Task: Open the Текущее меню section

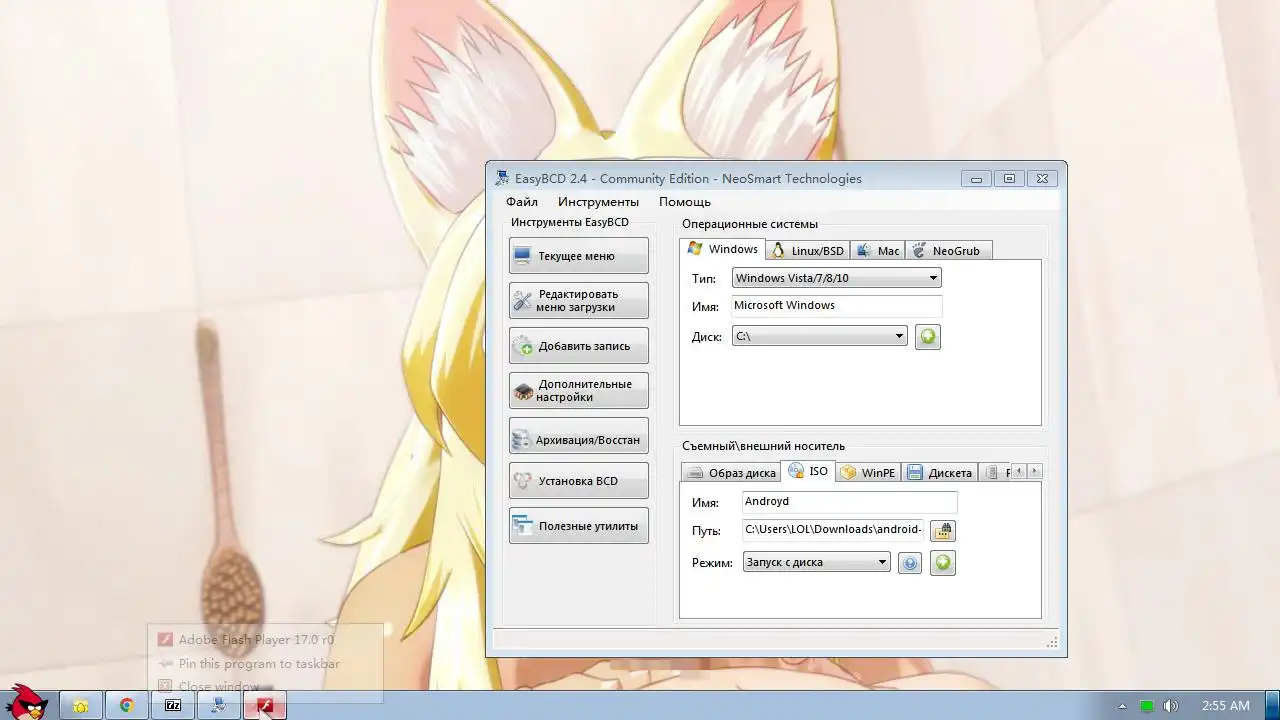Action: (578, 256)
